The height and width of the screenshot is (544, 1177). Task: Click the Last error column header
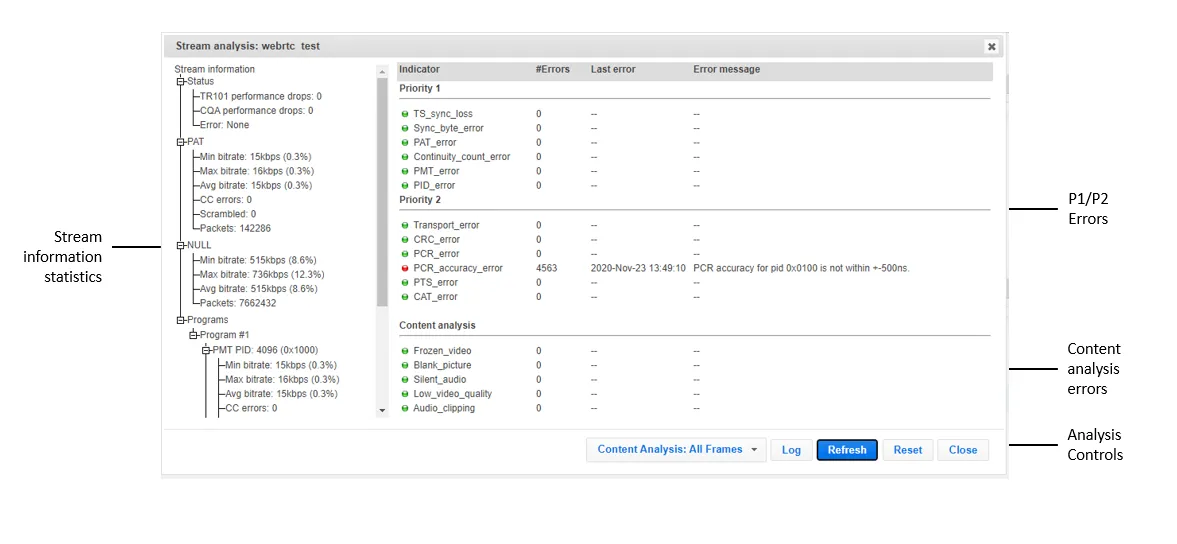coord(613,69)
